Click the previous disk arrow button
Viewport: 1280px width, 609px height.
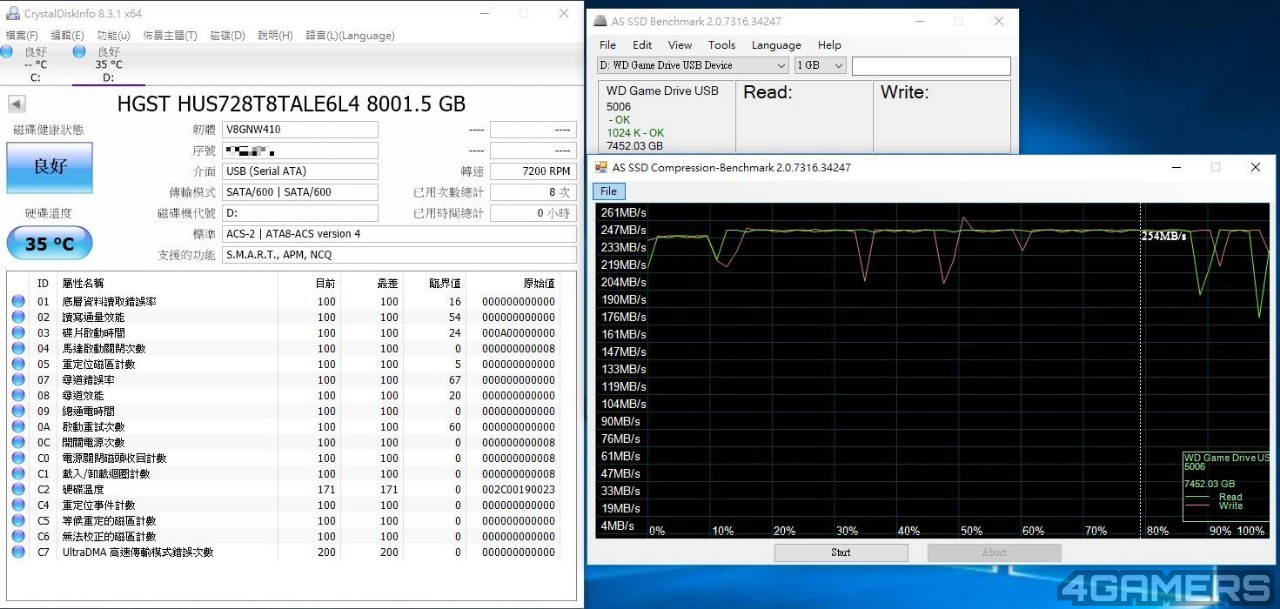(16, 104)
